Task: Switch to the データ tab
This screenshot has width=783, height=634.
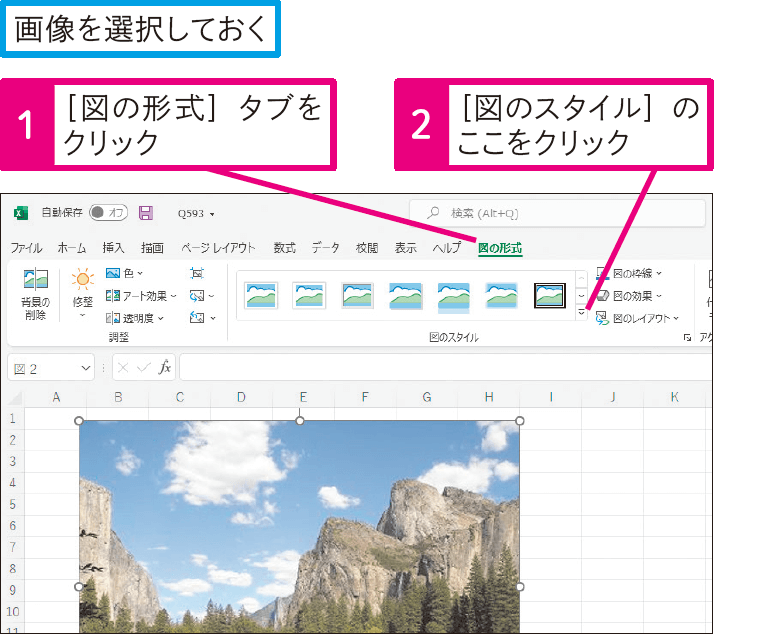Action: (x=326, y=248)
